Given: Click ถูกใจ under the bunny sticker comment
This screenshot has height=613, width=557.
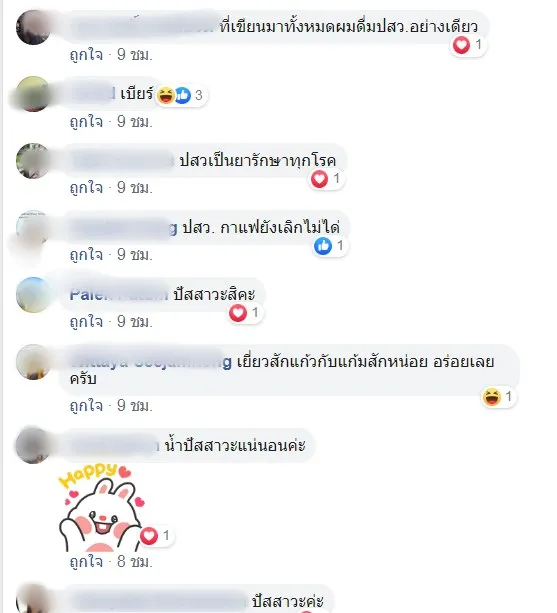Looking at the screenshot, I should tap(86, 562).
